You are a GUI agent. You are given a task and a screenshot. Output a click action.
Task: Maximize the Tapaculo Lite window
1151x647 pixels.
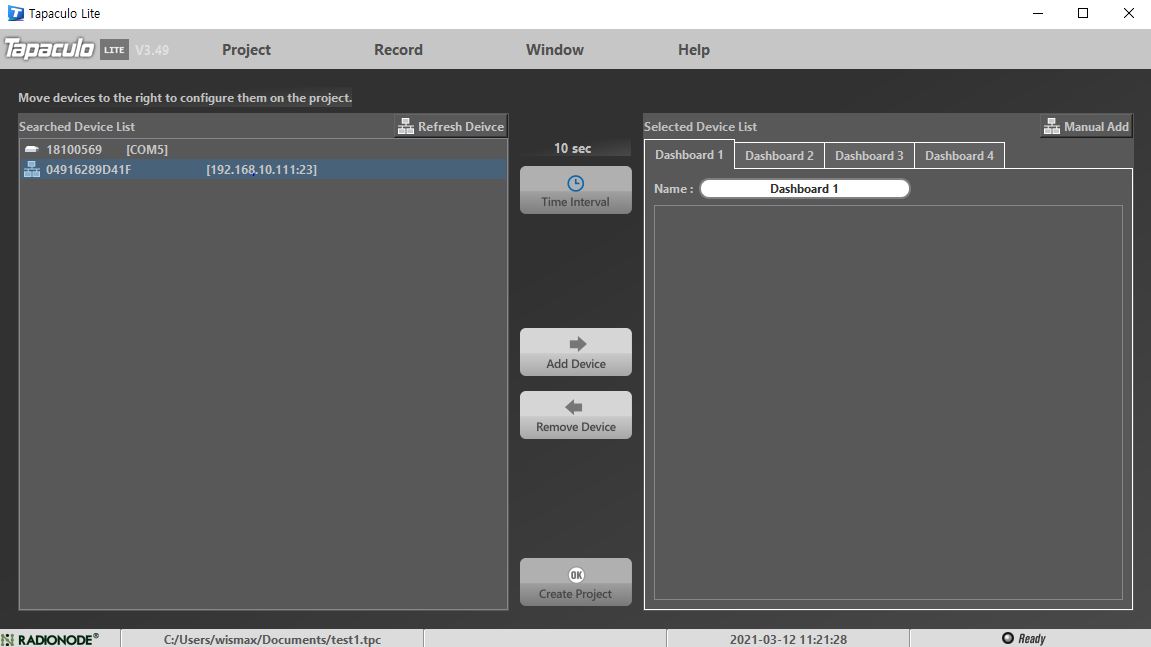pyautogui.click(x=1083, y=13)
